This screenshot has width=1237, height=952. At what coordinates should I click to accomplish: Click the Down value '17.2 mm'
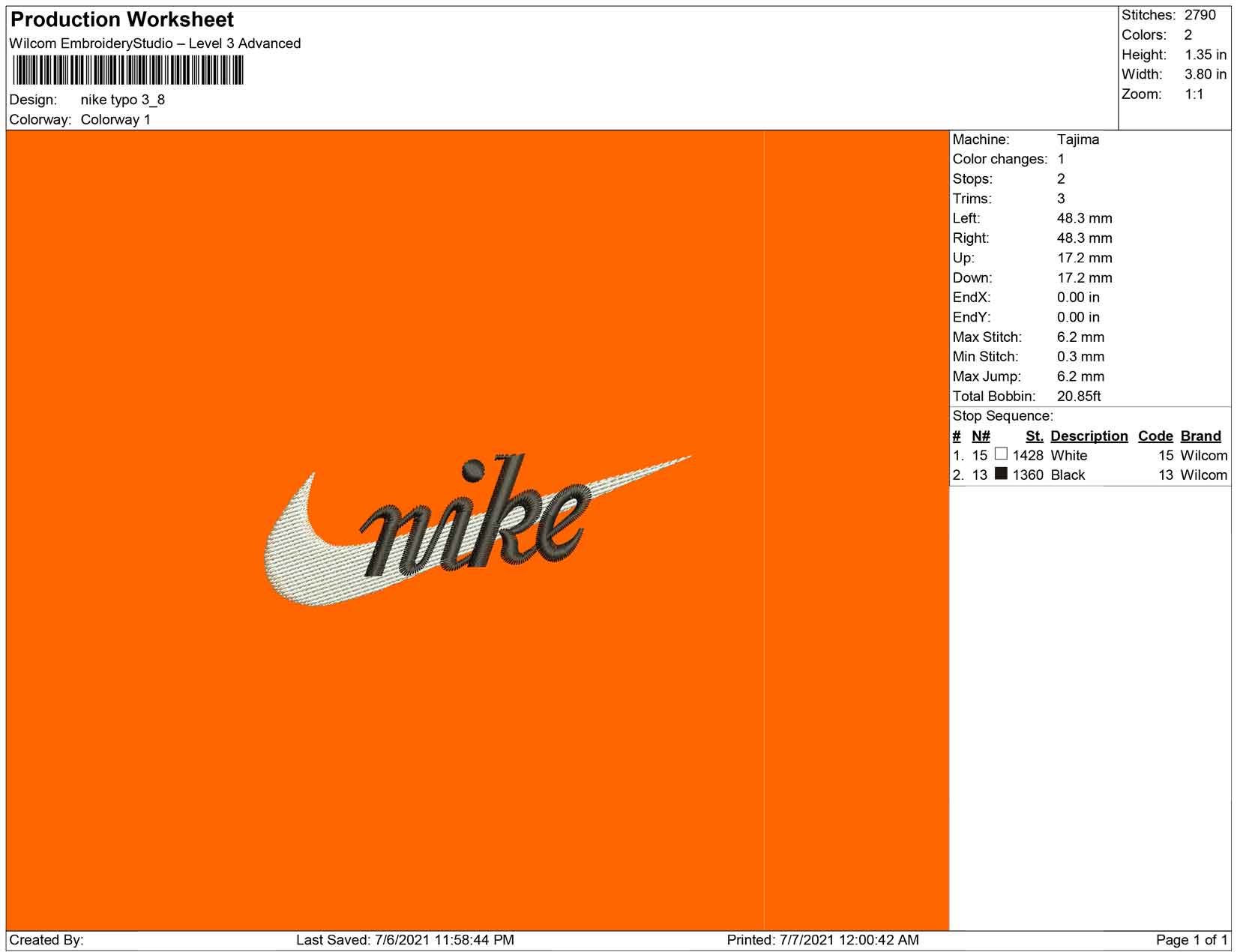coord(1085,277)
